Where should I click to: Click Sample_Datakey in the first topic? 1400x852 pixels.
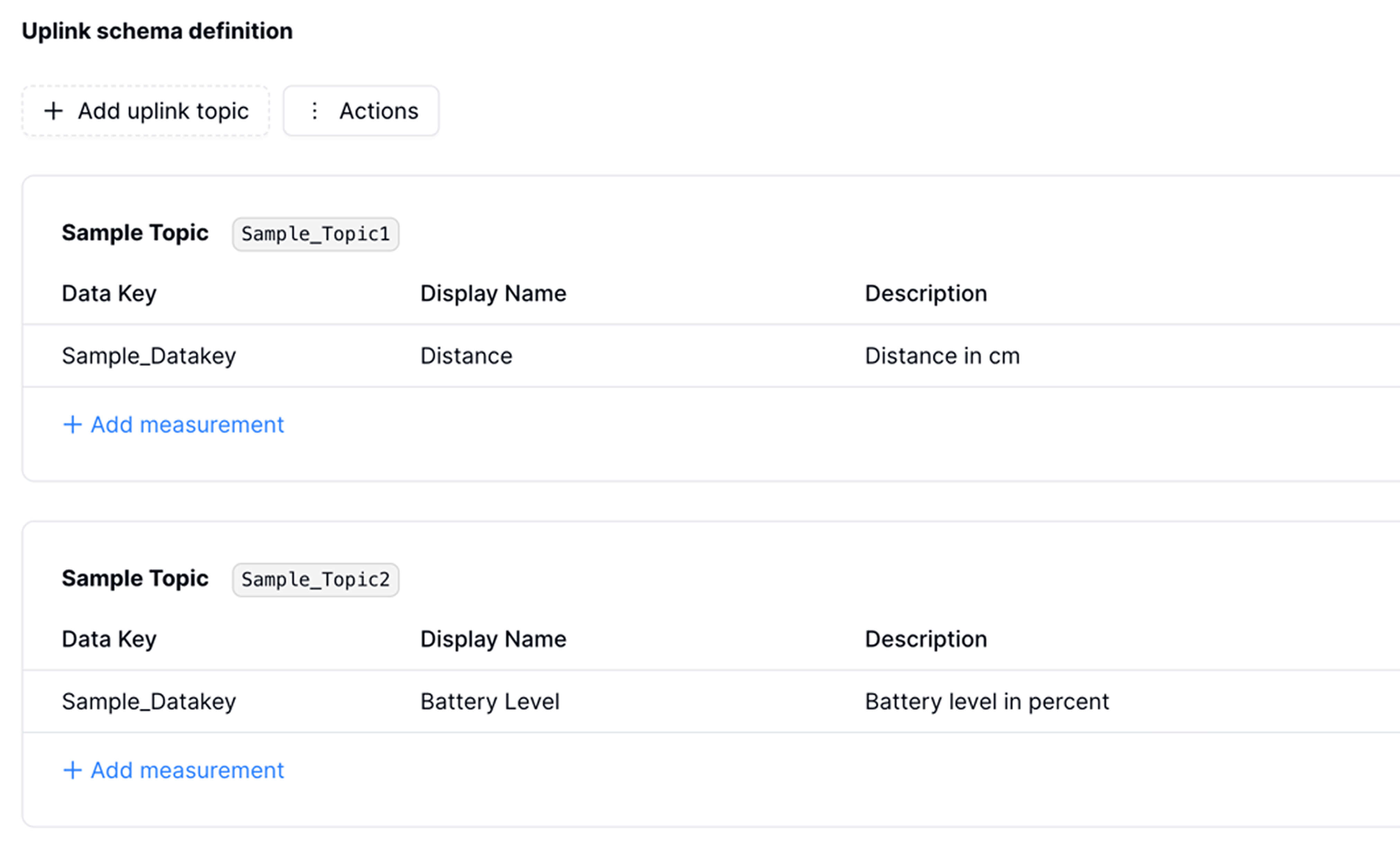(x=149, y=356)
